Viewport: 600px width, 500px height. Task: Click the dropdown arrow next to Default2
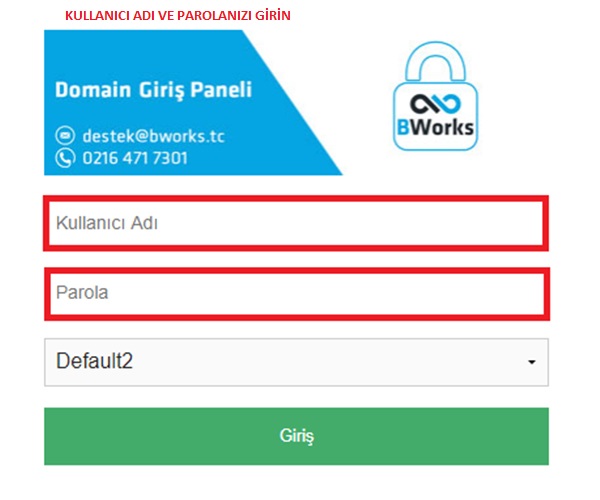point(532,362)
